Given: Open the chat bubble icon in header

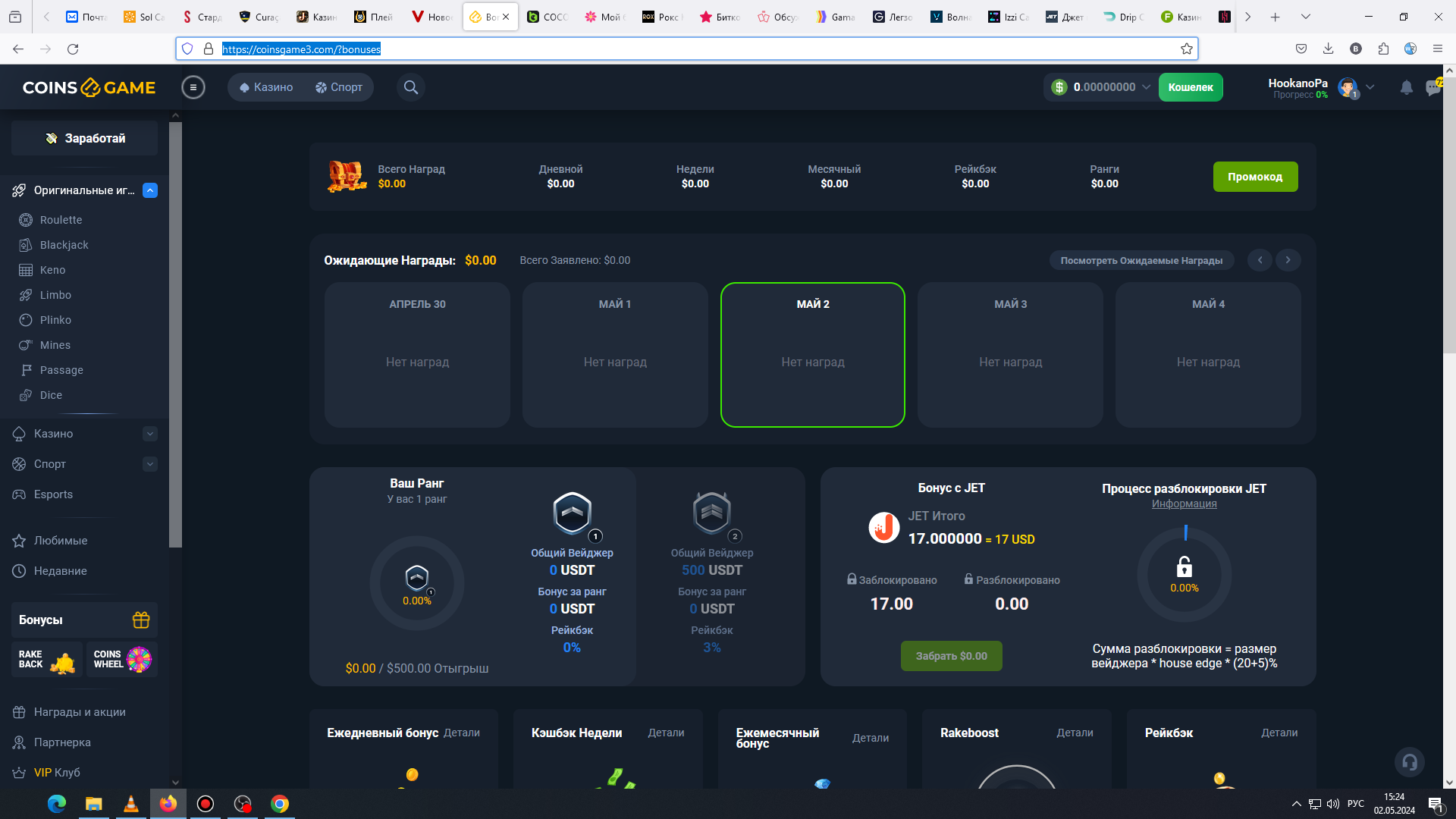Looking at the screenshot, I should point(1432,87).
